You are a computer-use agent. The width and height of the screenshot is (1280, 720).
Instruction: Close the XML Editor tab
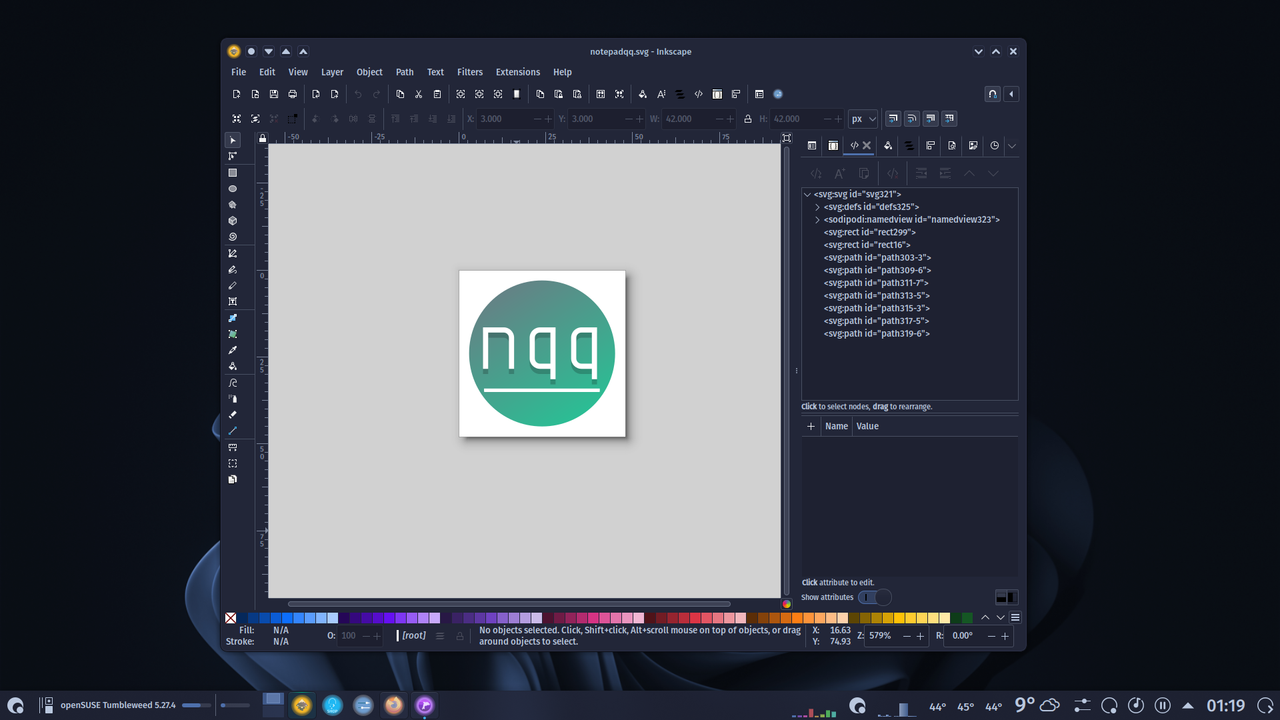(x=867, y=146)
